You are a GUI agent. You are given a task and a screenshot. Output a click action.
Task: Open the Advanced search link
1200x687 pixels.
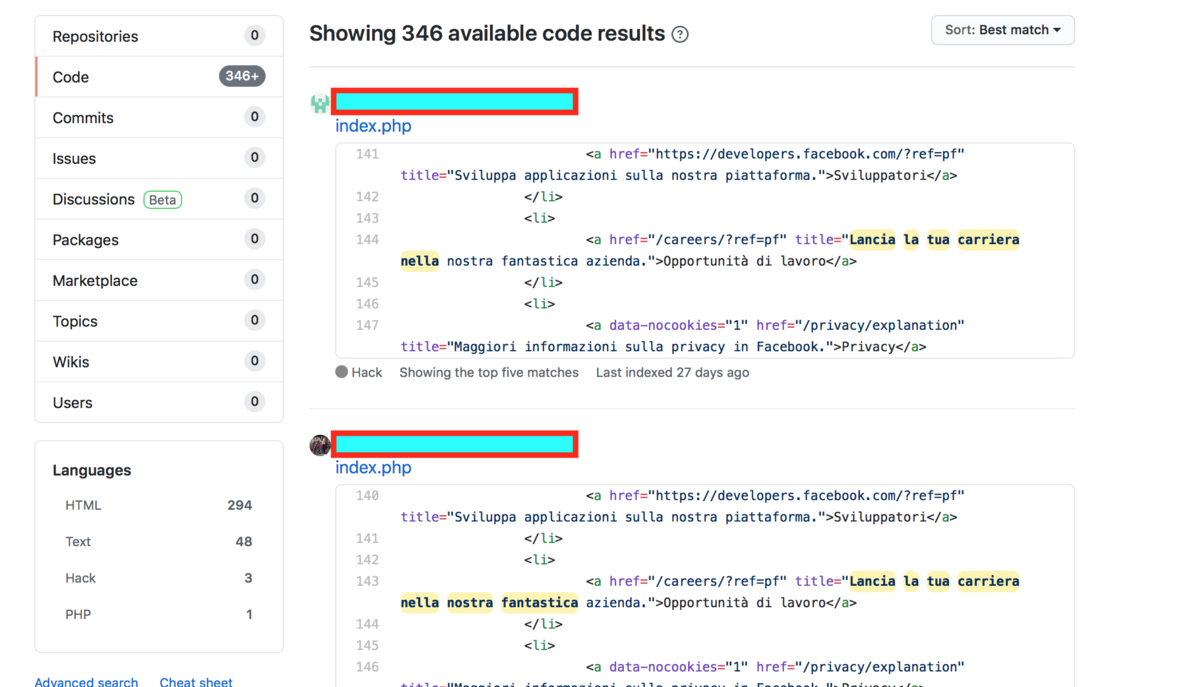(86, 681)
